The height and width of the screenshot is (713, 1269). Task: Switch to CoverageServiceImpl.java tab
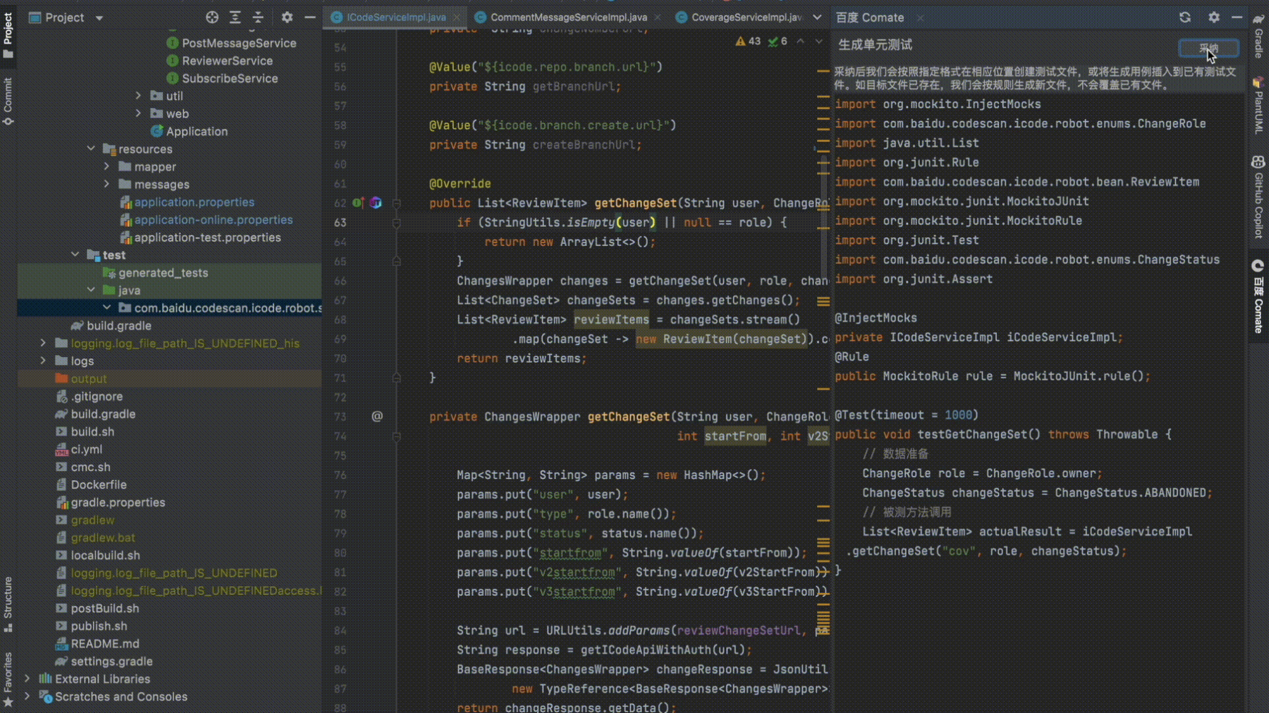tap(746, 18)
